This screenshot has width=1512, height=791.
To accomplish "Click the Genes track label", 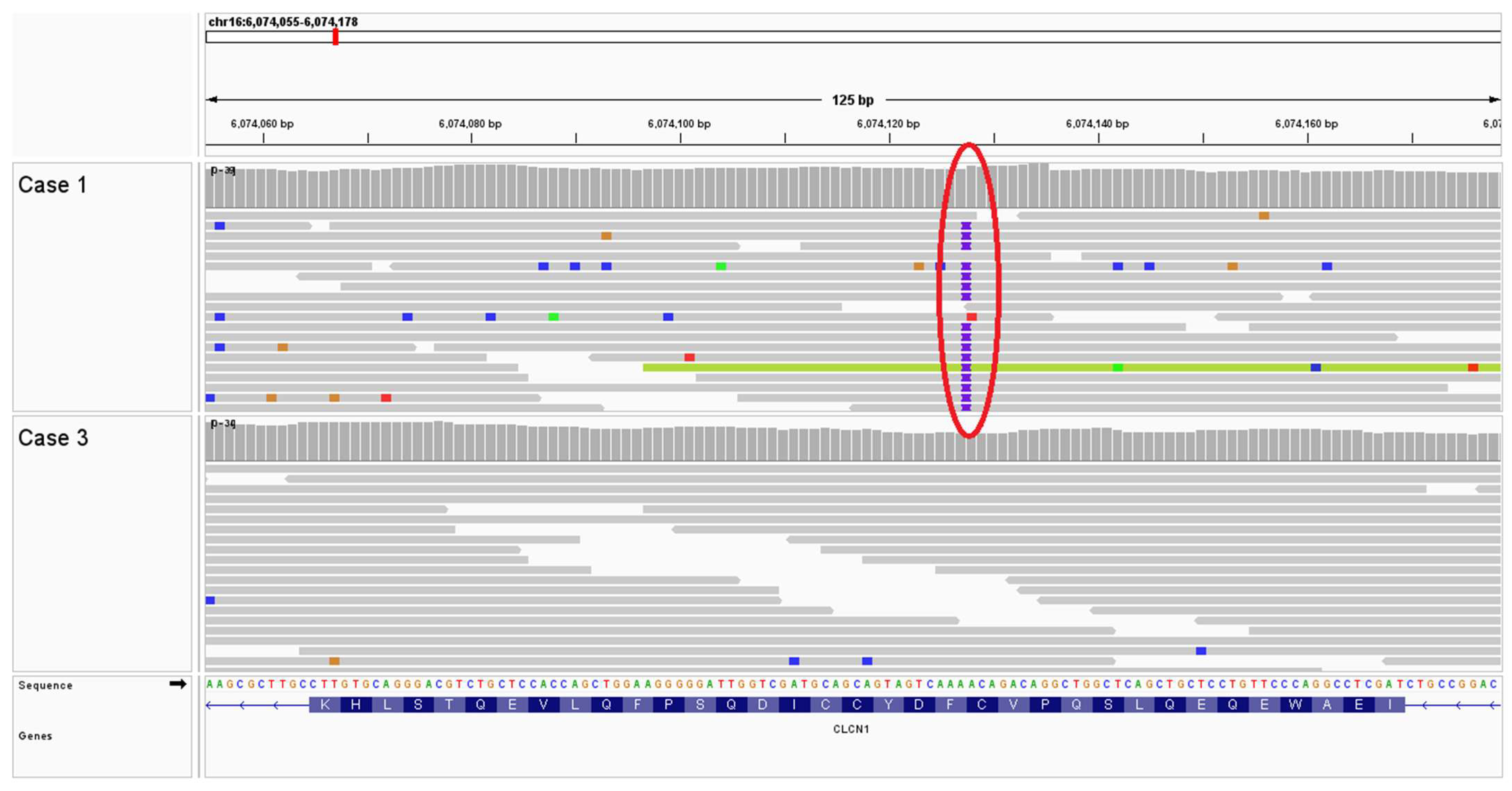I will tap(35, 736).
